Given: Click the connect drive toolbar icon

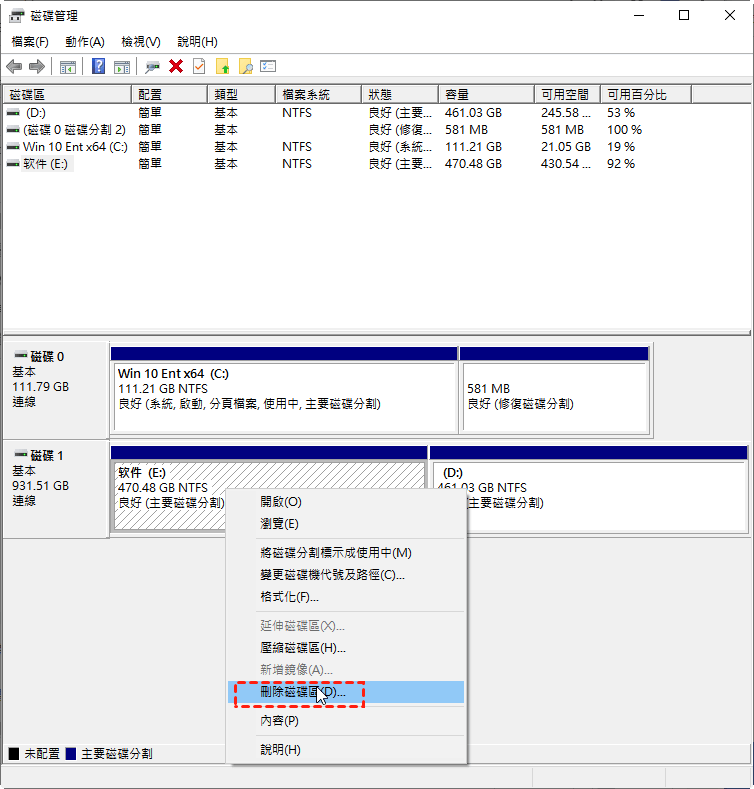Looking at the screenshot, I should [x=152, y=66].
